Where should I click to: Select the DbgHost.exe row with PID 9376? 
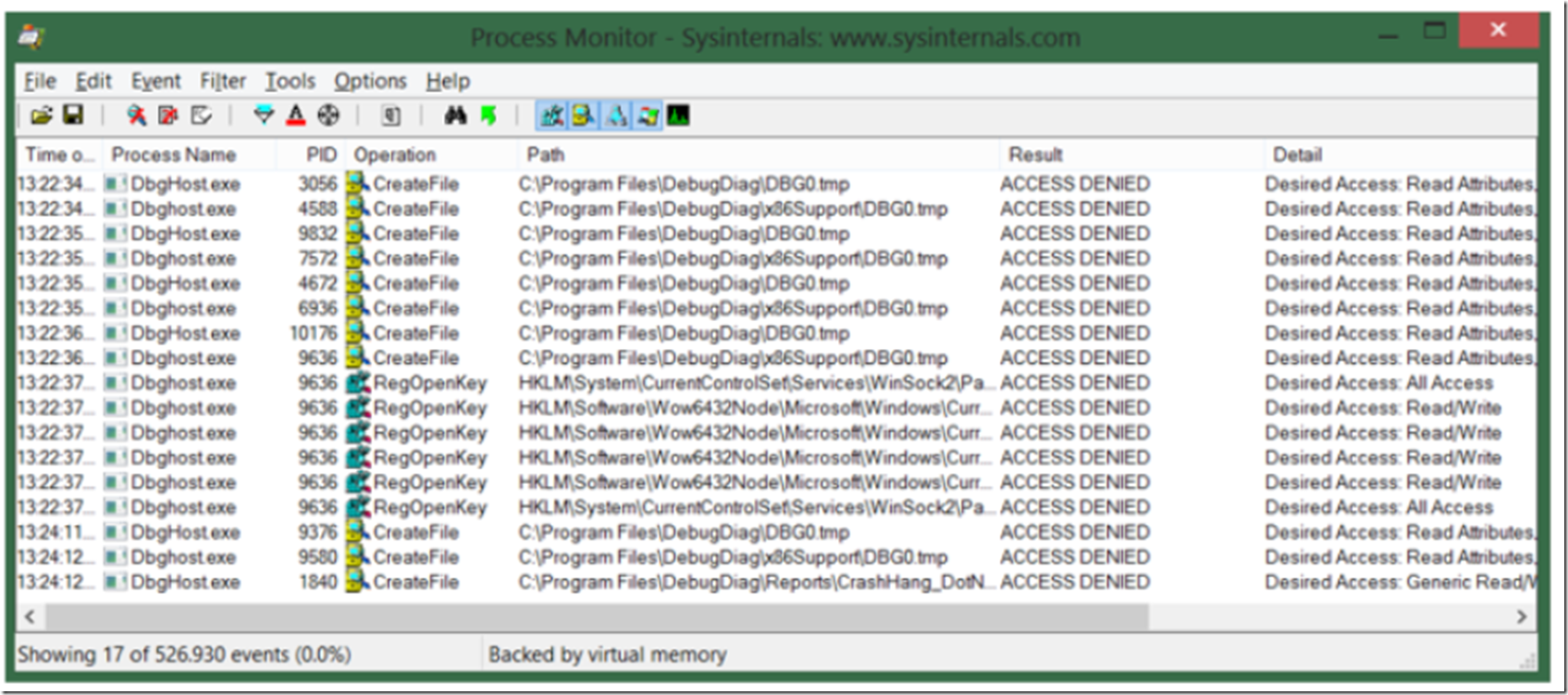(776, 532)
